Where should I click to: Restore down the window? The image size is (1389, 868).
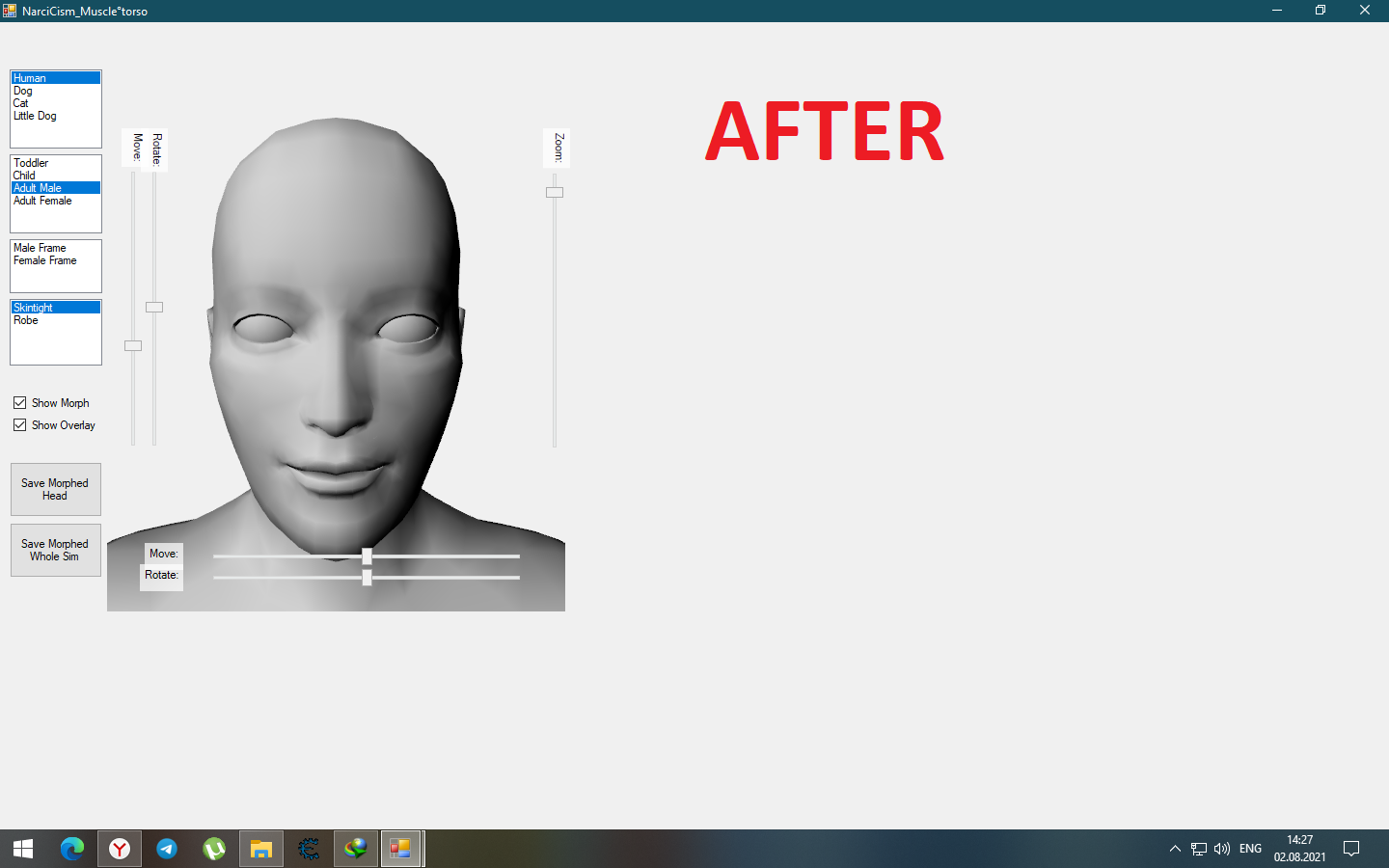1321,11
